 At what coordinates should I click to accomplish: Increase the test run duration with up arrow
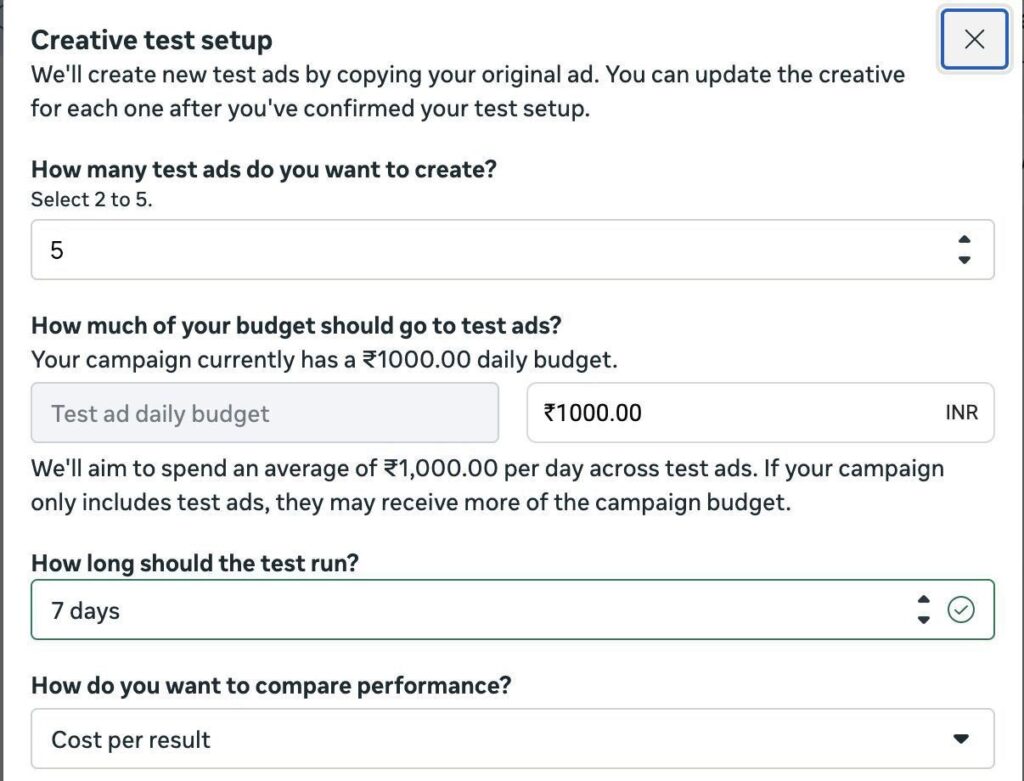pos(923,600)
